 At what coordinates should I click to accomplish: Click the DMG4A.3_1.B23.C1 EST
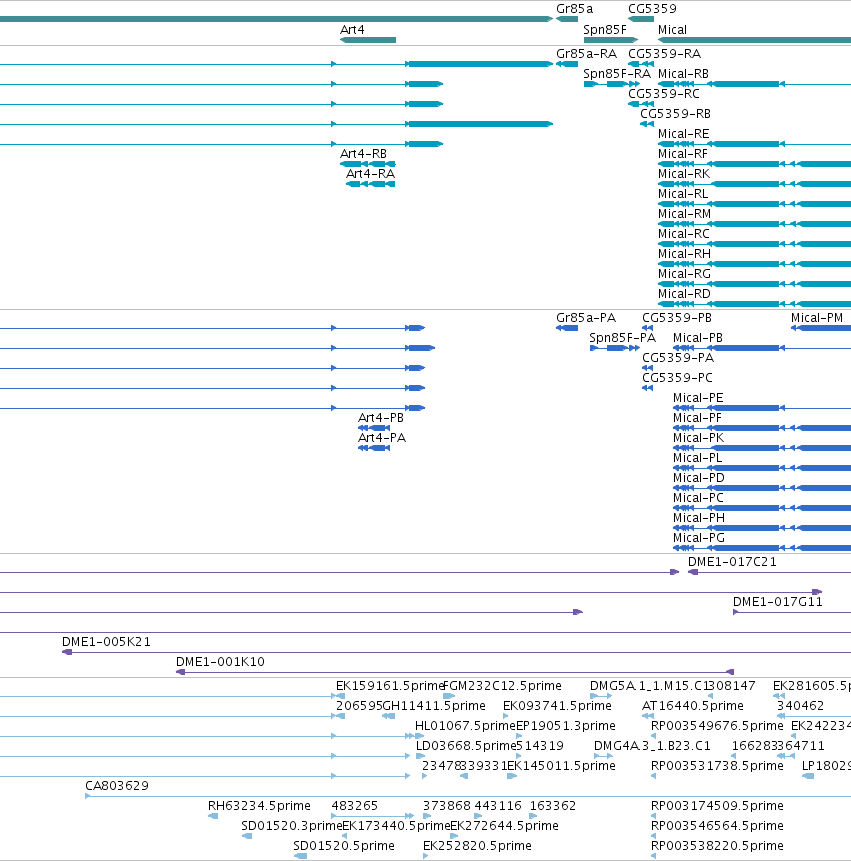coord(603,756)
